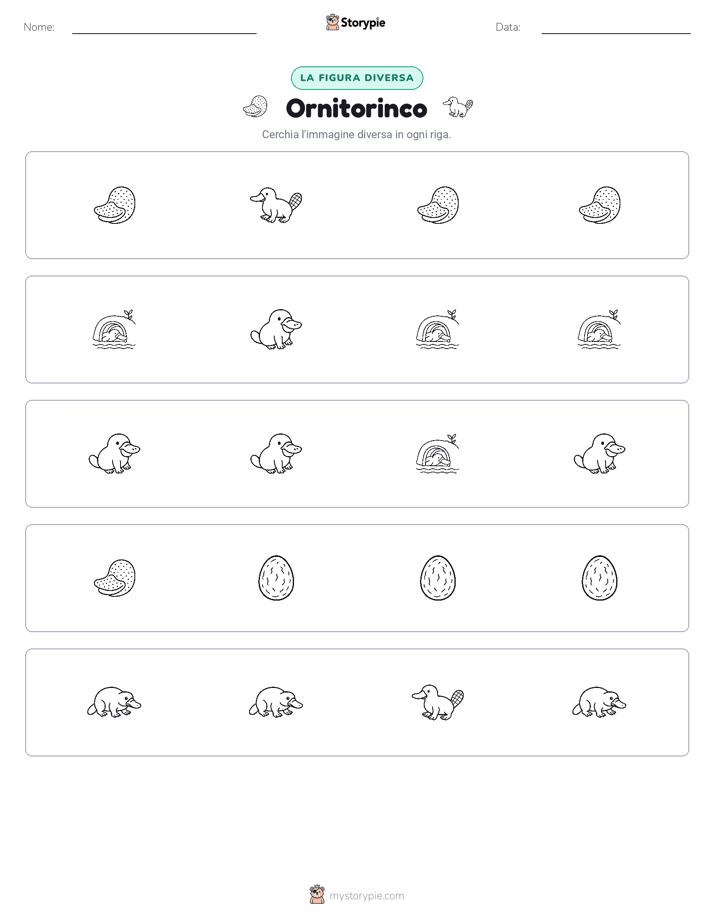Select the first burrow image in row two
The image size is (714, 924).
(x=115, y=329)
